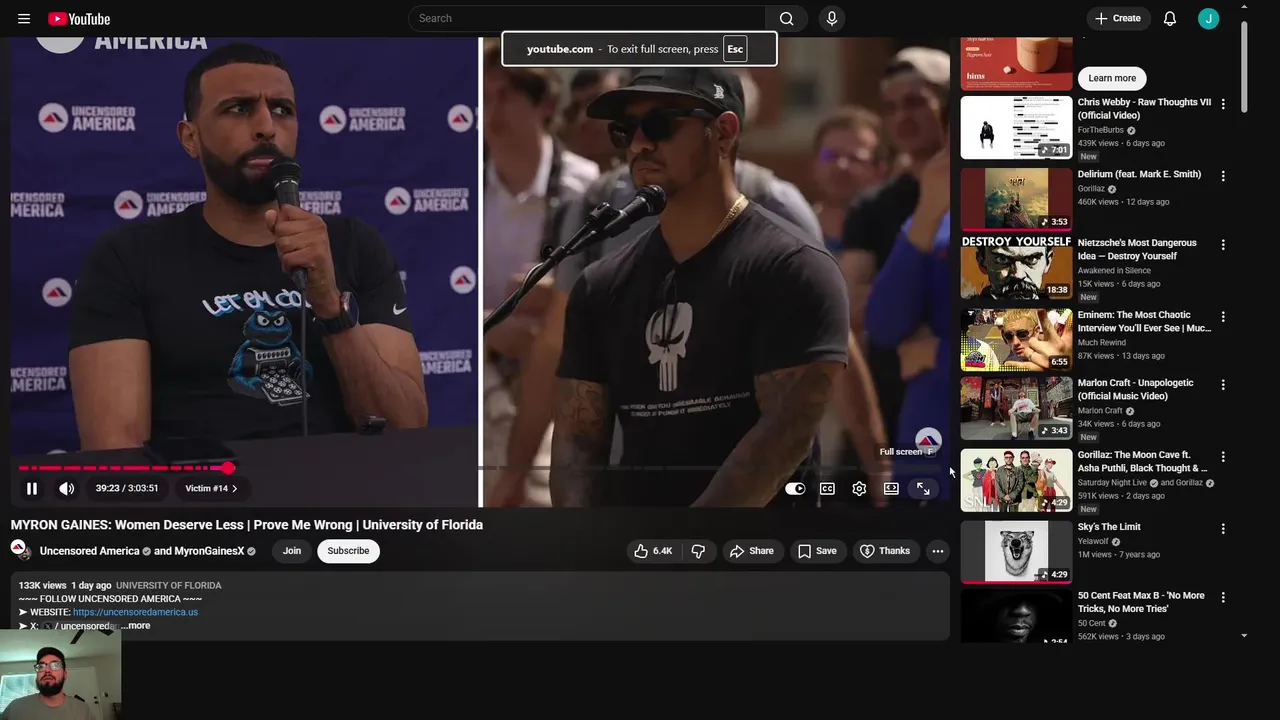Save video to a playlist
Screen dimensions: 1280x720
pos(817,551)
